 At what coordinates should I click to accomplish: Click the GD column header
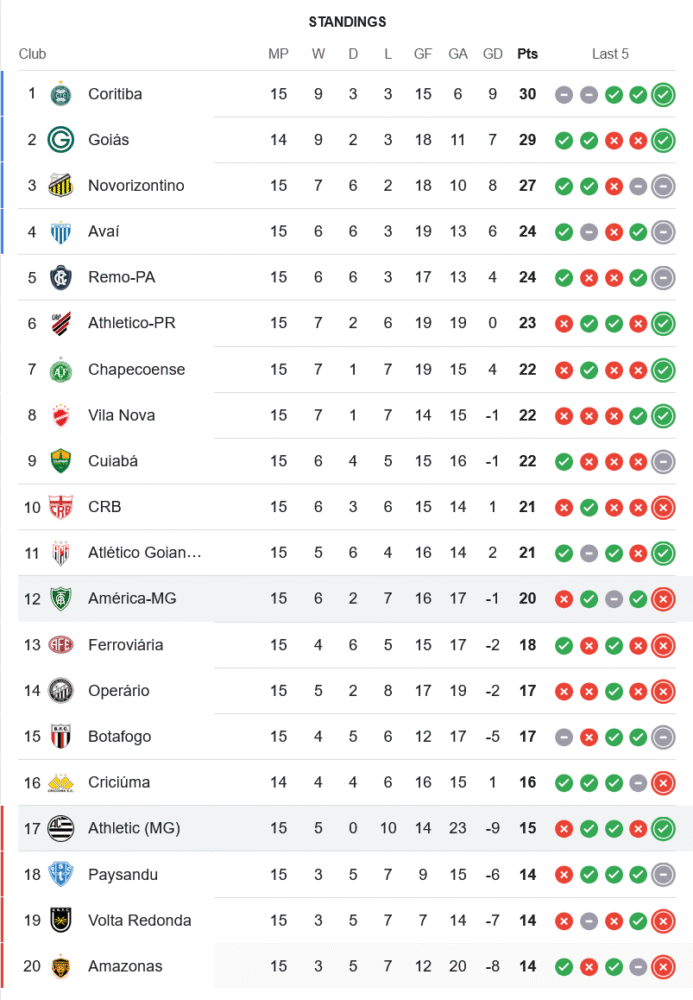click(492, 54)
